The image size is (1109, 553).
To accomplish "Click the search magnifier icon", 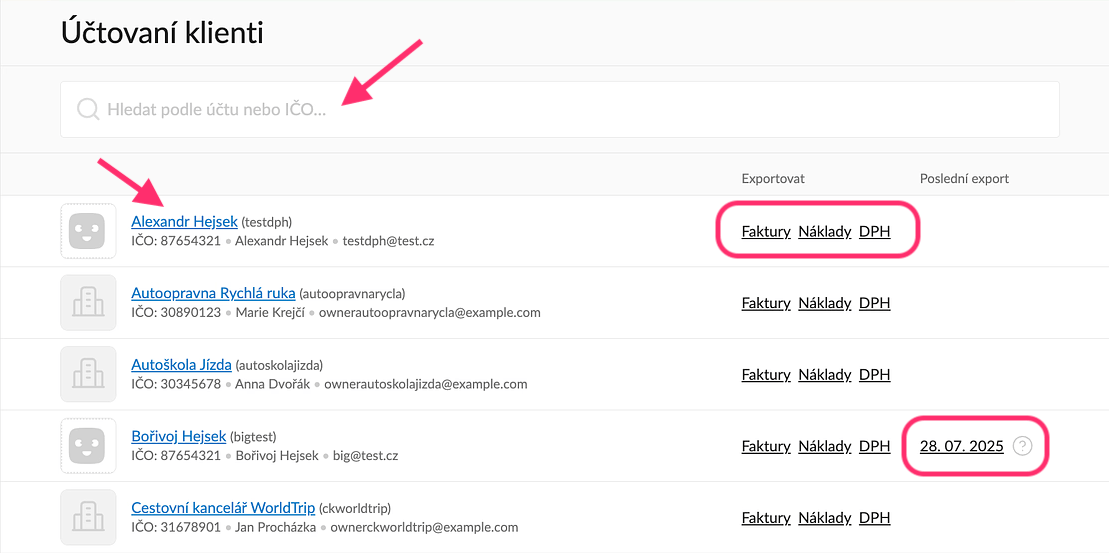I will [88, 110].
